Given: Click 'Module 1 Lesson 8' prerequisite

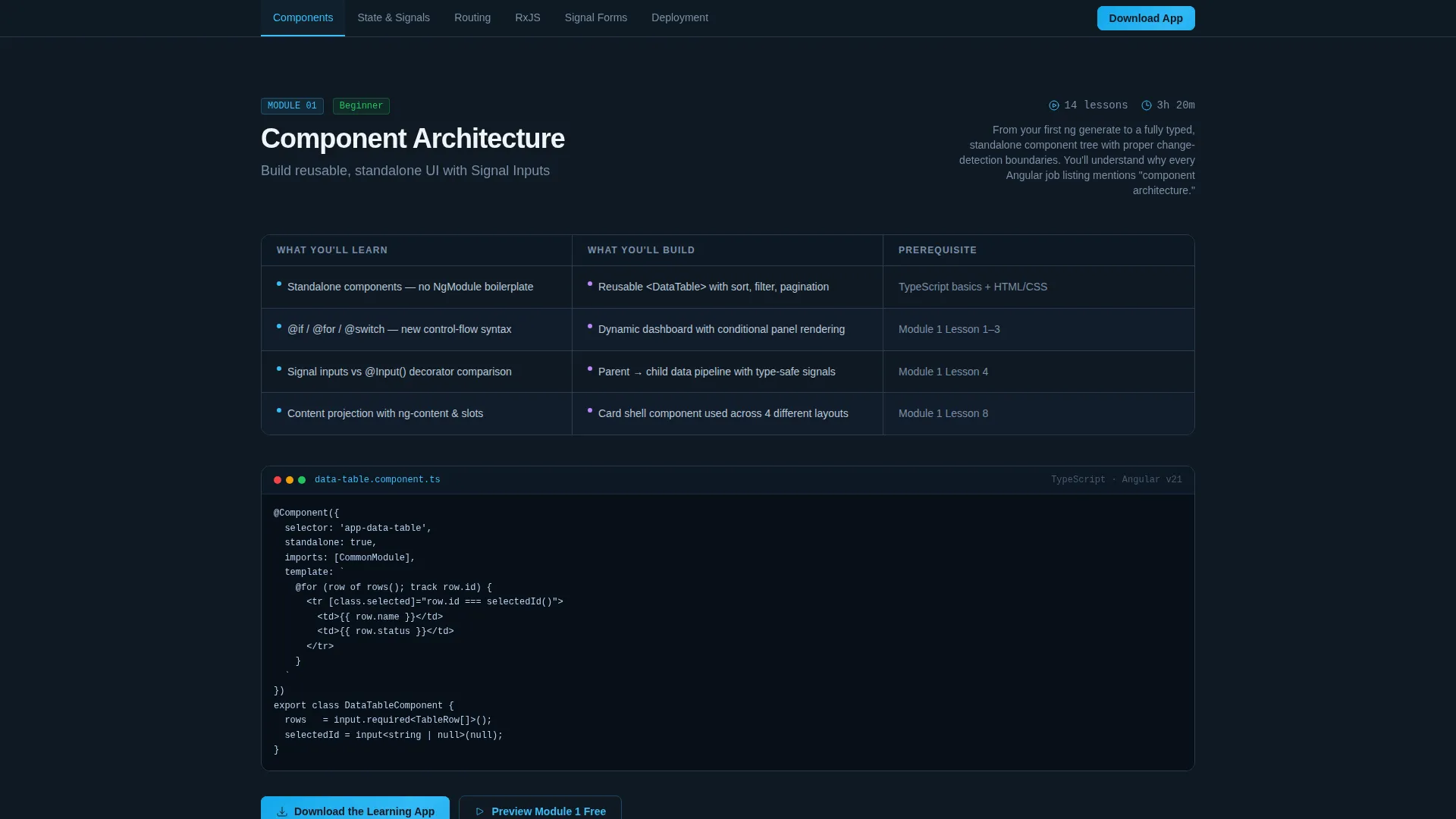Looking at the screenshot, I should [x=943, y=413].
